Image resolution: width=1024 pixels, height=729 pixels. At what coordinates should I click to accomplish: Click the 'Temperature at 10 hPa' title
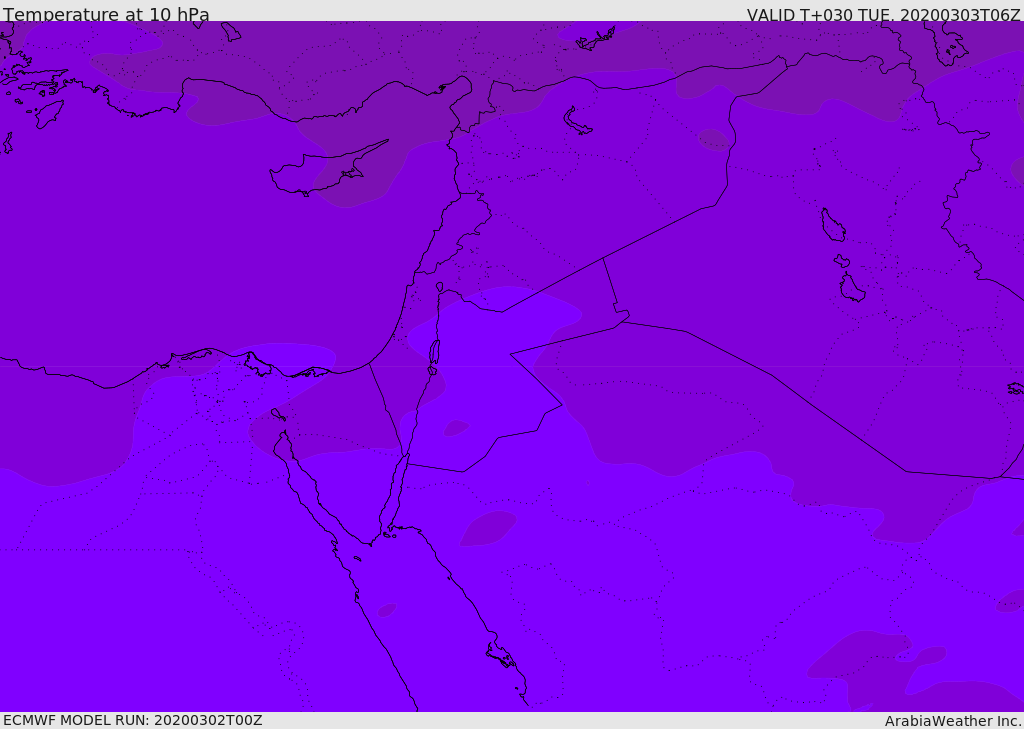pos(106,14)
